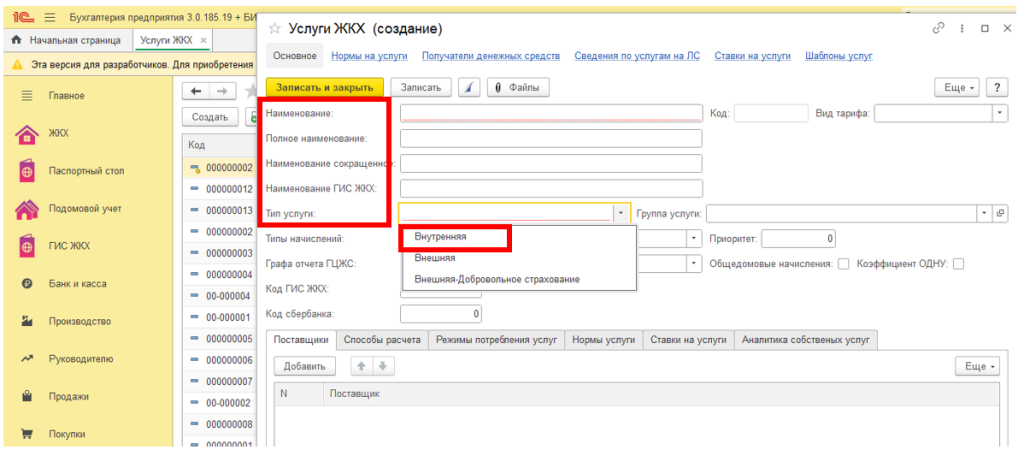Copy link to this form icon
This screenshot has width=1024, height=450.
coord(938,29)
